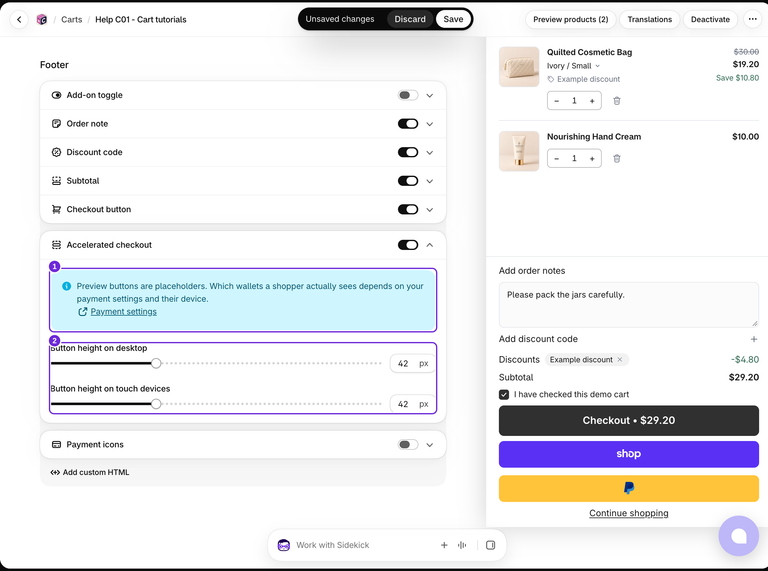
Task: Click the desktop button height px field
Action: (x=412, y=363)
